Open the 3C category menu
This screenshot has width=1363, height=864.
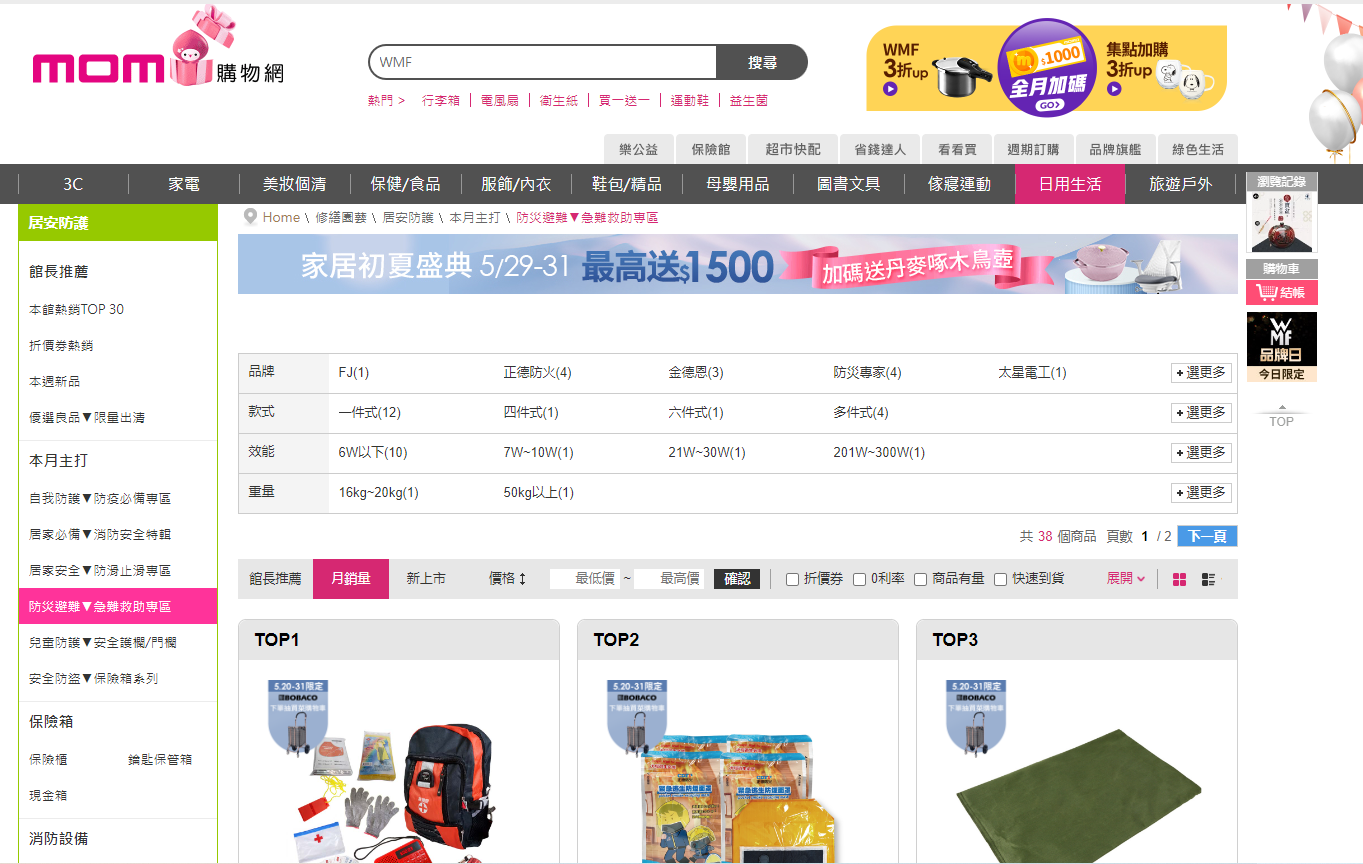(x=73, y=184)
